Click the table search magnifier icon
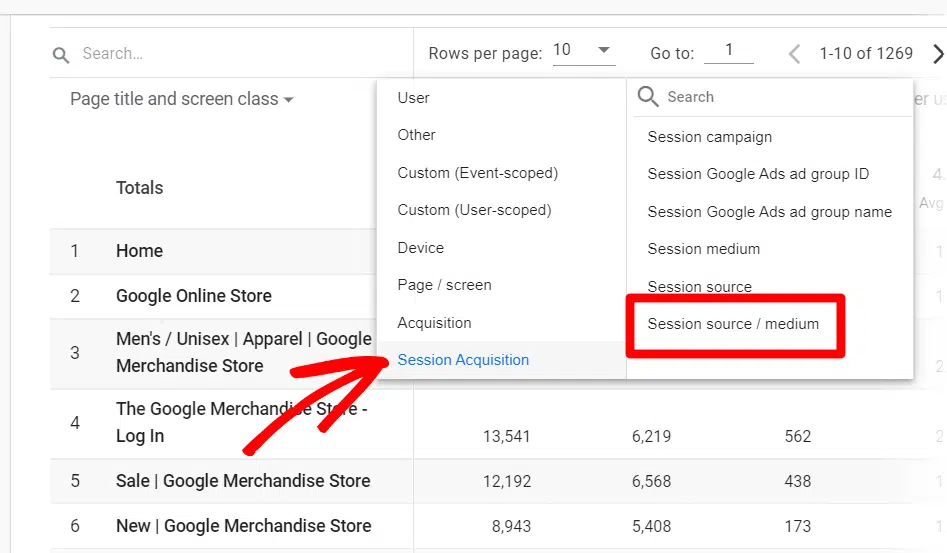 pos(62,54)
